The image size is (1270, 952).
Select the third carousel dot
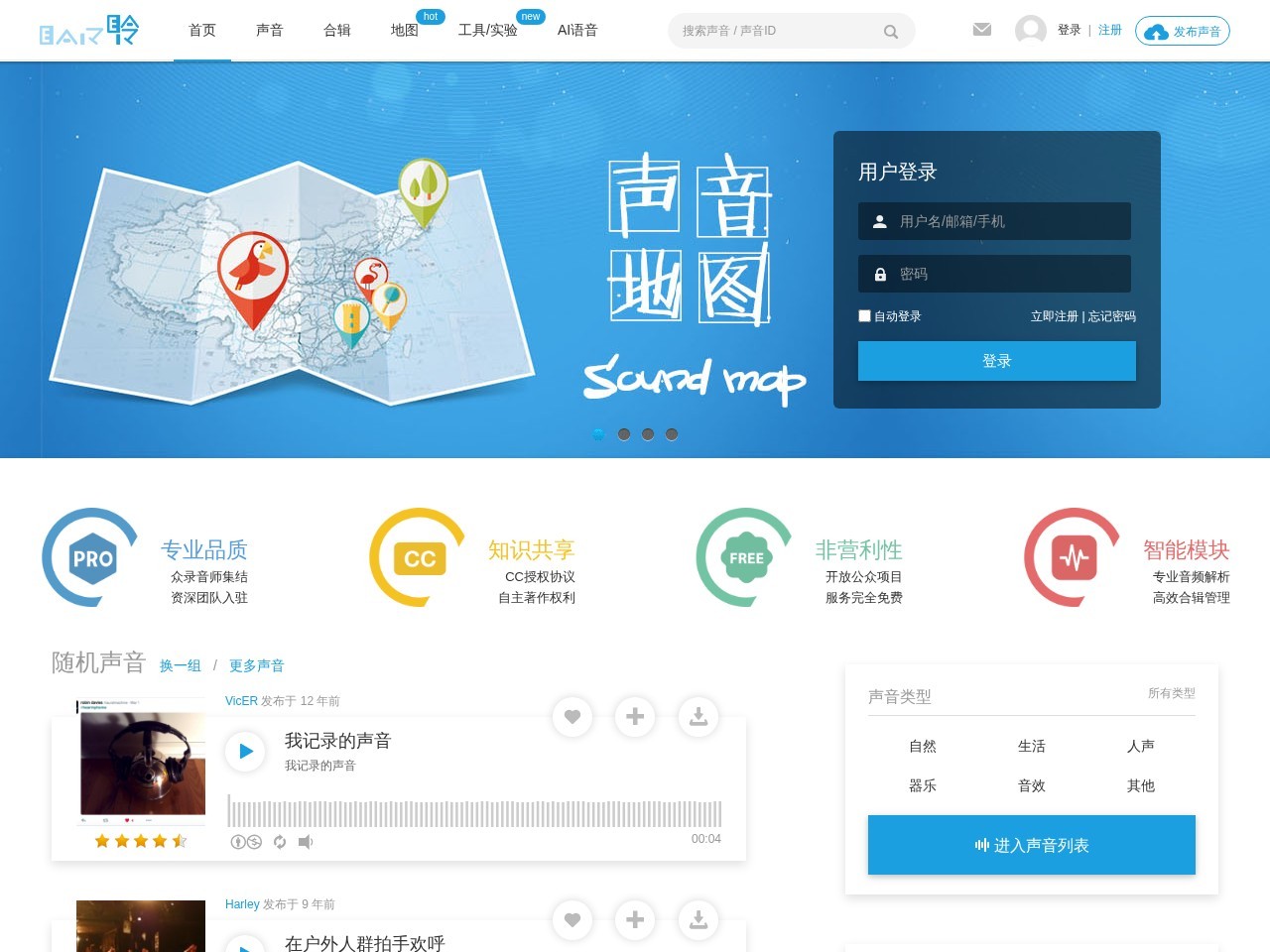point(647,434)
